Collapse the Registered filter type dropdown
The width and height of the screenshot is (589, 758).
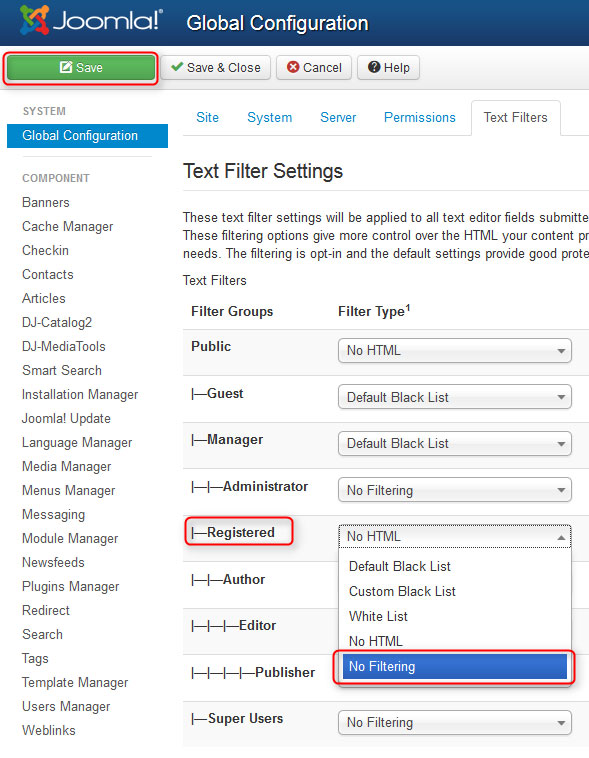[455, 537]
